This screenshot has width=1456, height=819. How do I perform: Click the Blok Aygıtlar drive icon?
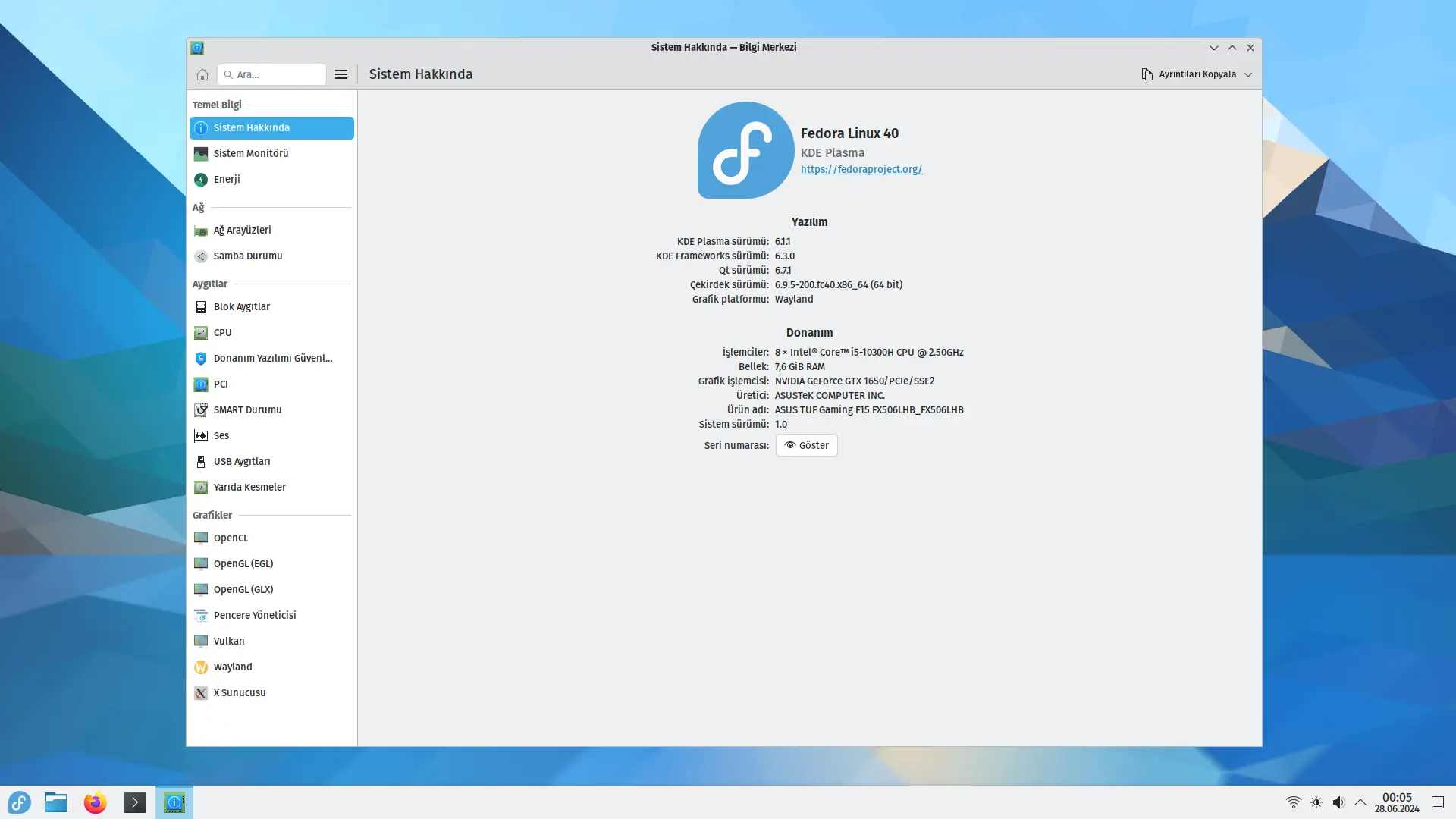click(x=201, y=307)
